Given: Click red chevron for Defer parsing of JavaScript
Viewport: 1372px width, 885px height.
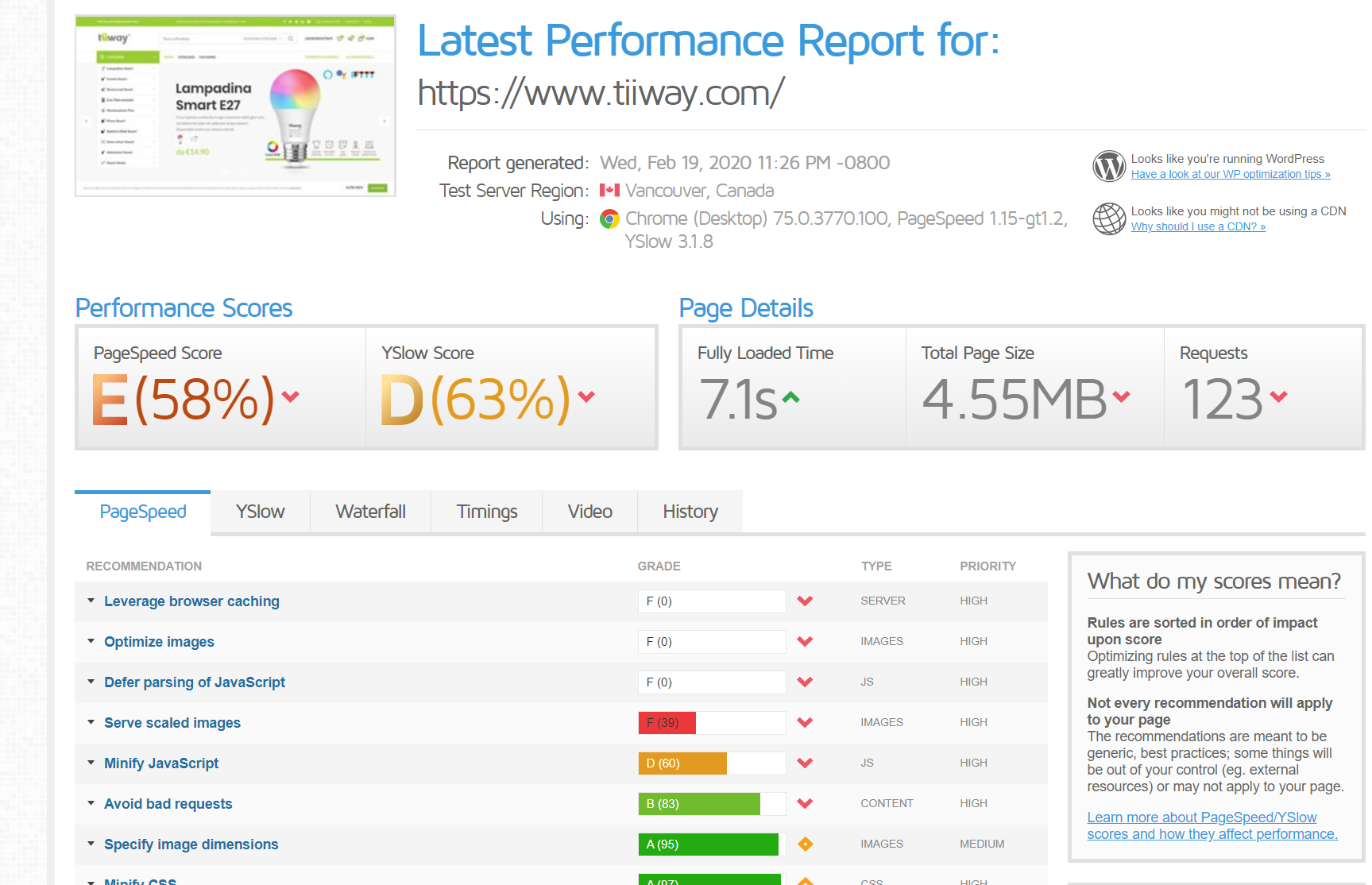Looking at the screenshot, I should coord(805,682).
